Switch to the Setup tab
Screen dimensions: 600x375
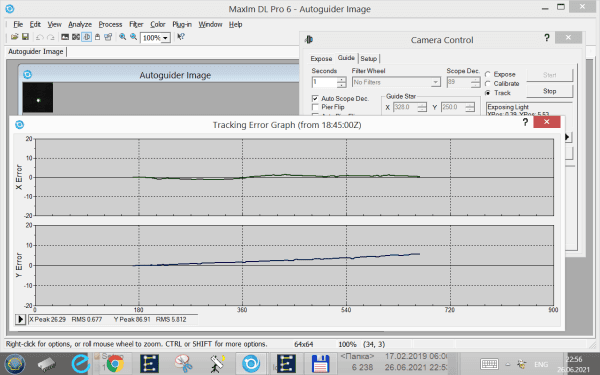[x=368, y=59]
